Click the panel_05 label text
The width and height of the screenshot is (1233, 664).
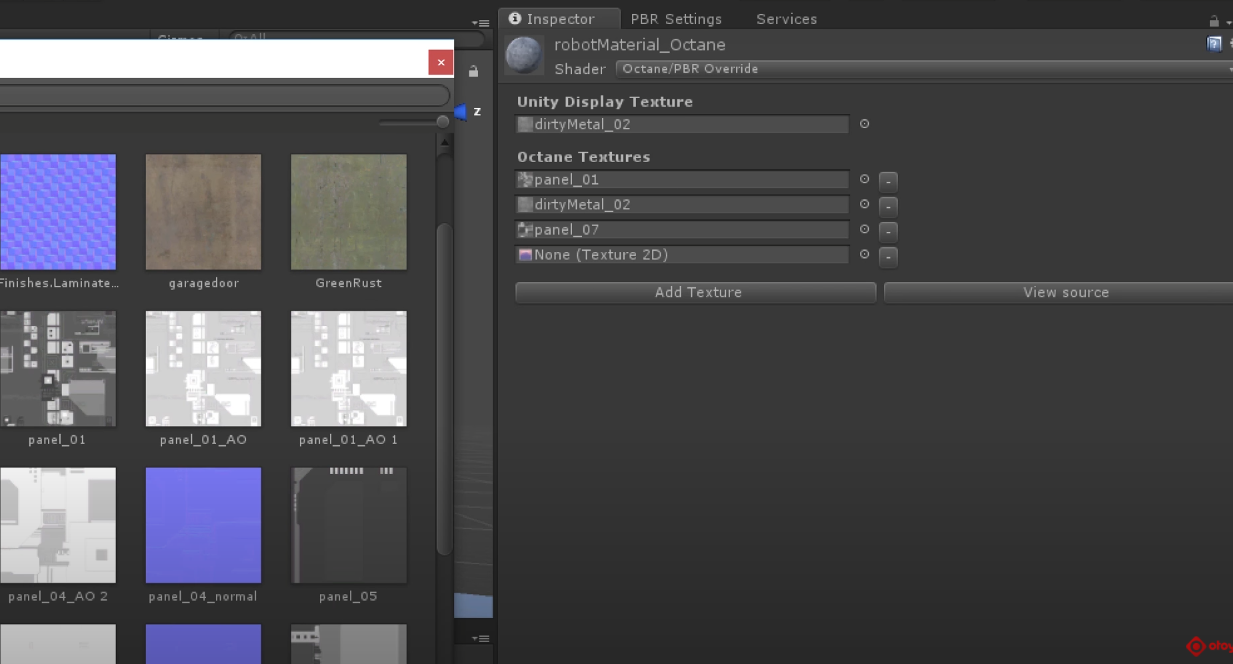[x=349, y=597]
